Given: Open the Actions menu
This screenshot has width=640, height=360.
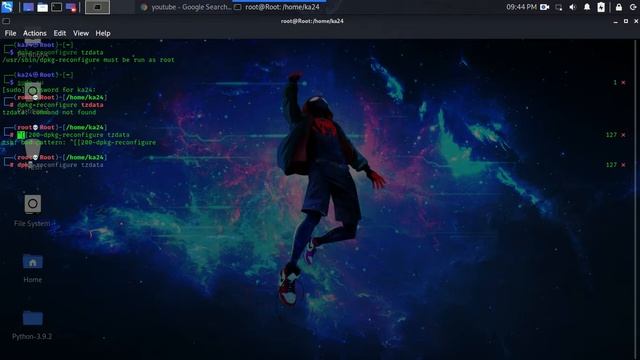Looking at the screenshot, I should 35,33.
